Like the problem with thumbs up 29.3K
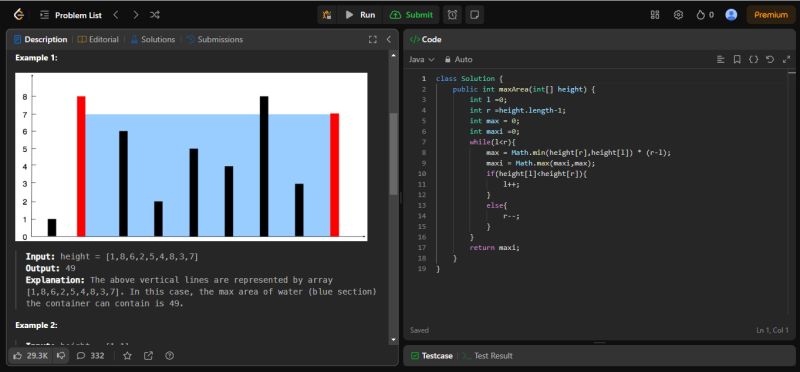Image resolution: width=800 pixels, height=372 pixels. tap(31, 356)
